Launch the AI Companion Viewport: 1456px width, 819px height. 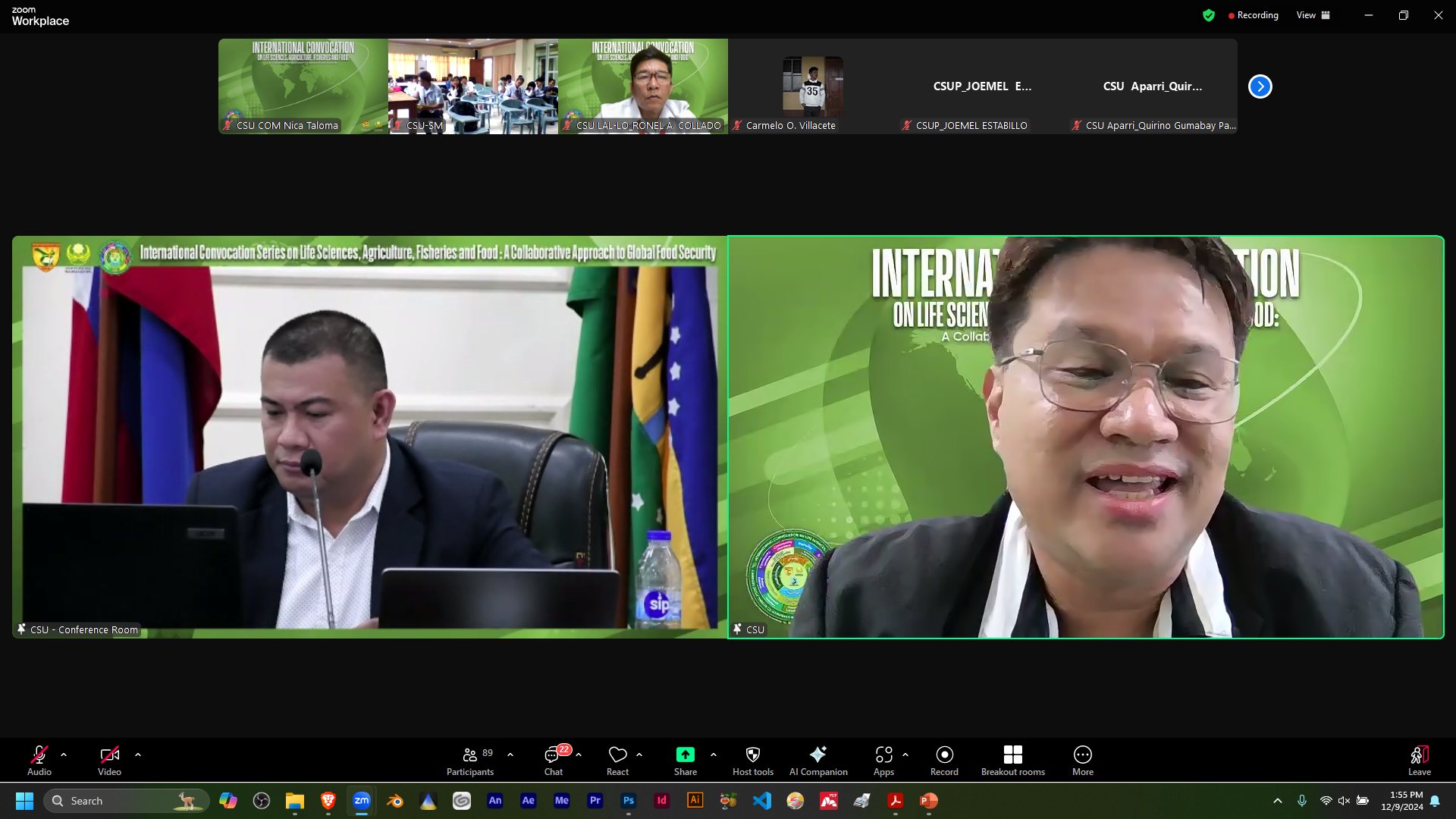click(817, 761)
